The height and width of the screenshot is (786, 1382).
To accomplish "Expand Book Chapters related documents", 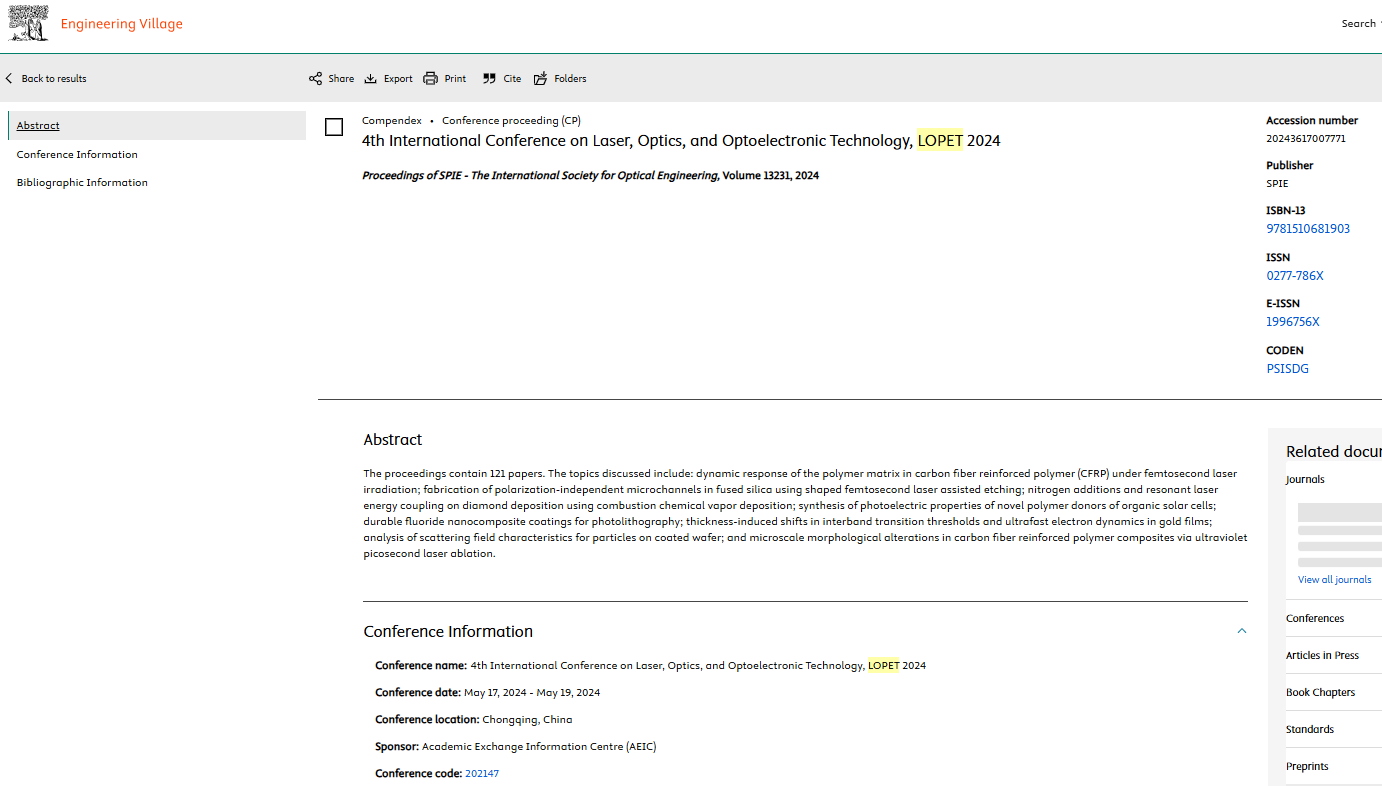I will pos(1320,692).
